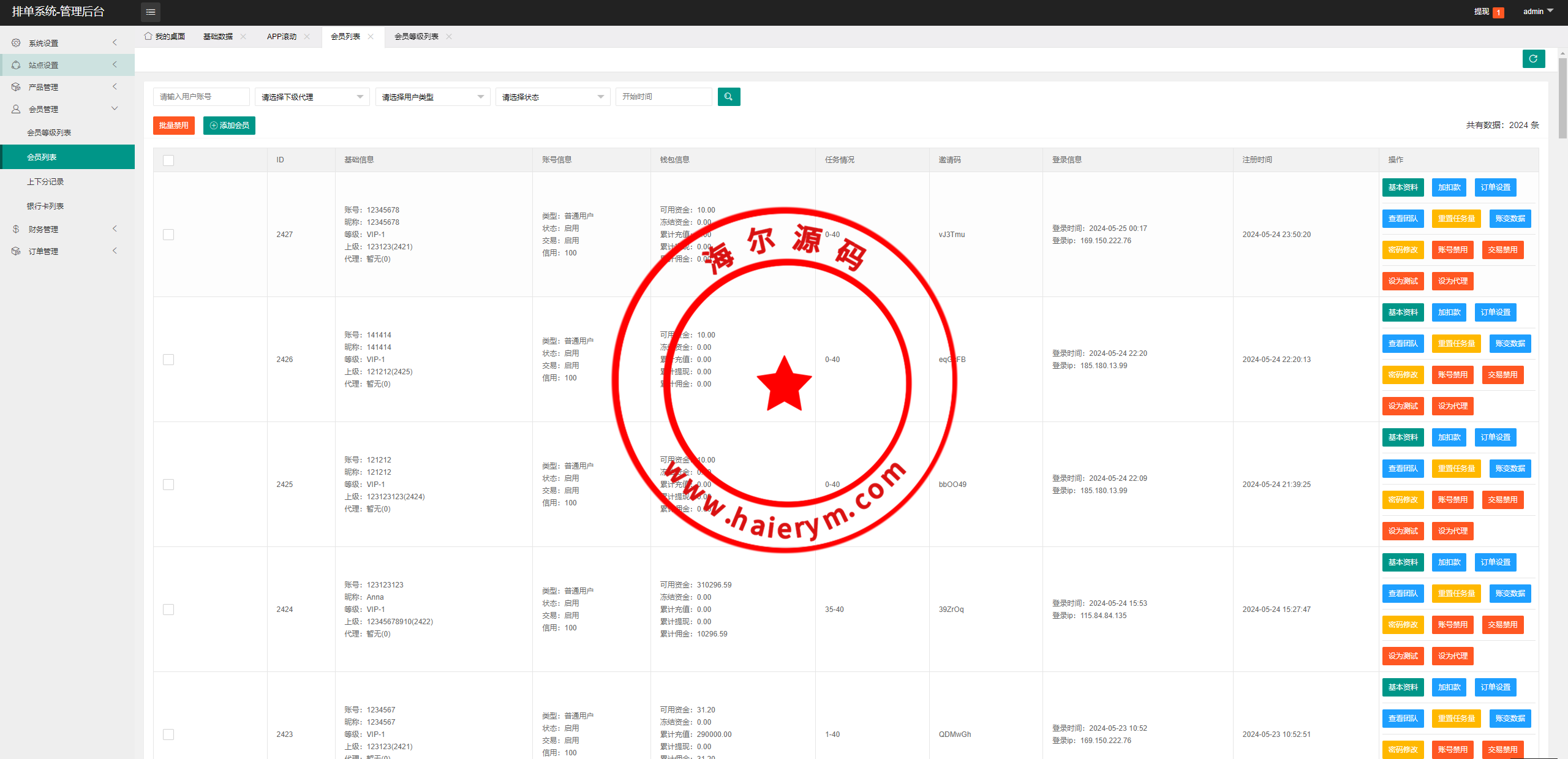Tick the select-all checkbox in table header
This screenshot has width=1568, height=759.
[x=168, y=160]
